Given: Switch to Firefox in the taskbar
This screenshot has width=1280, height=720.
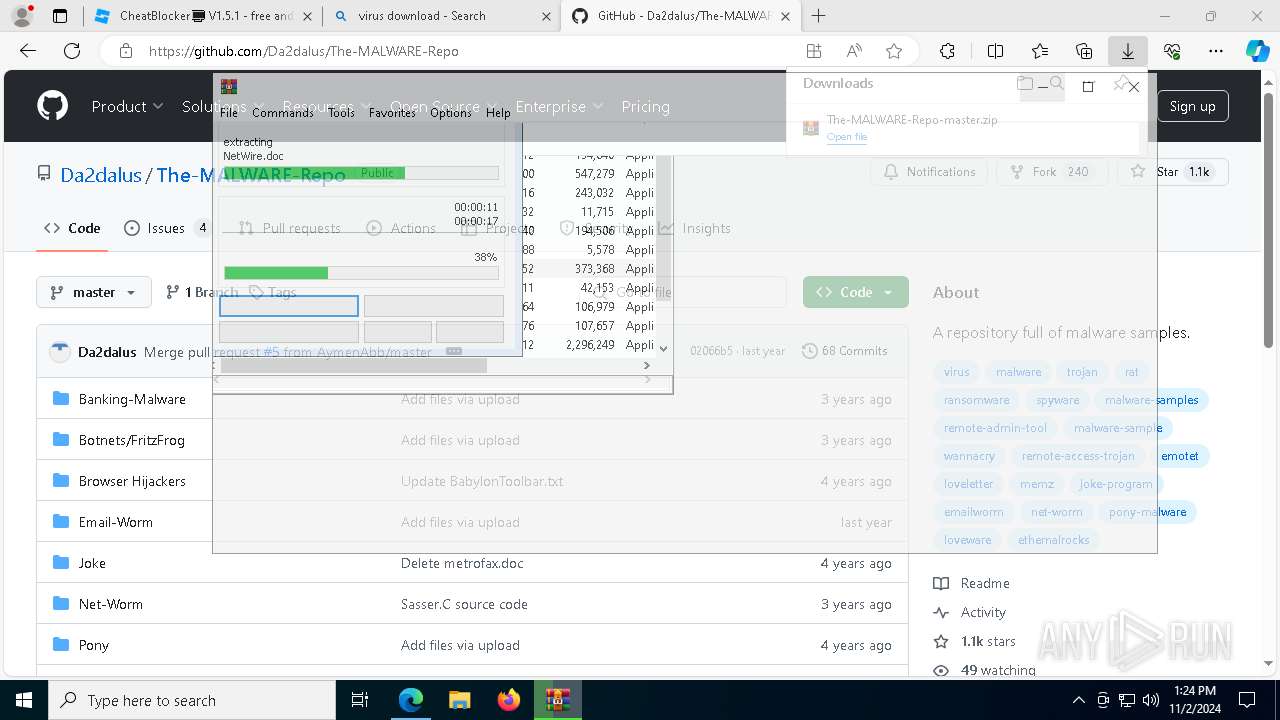Looking at the screenshot, I should coord(509,700).
